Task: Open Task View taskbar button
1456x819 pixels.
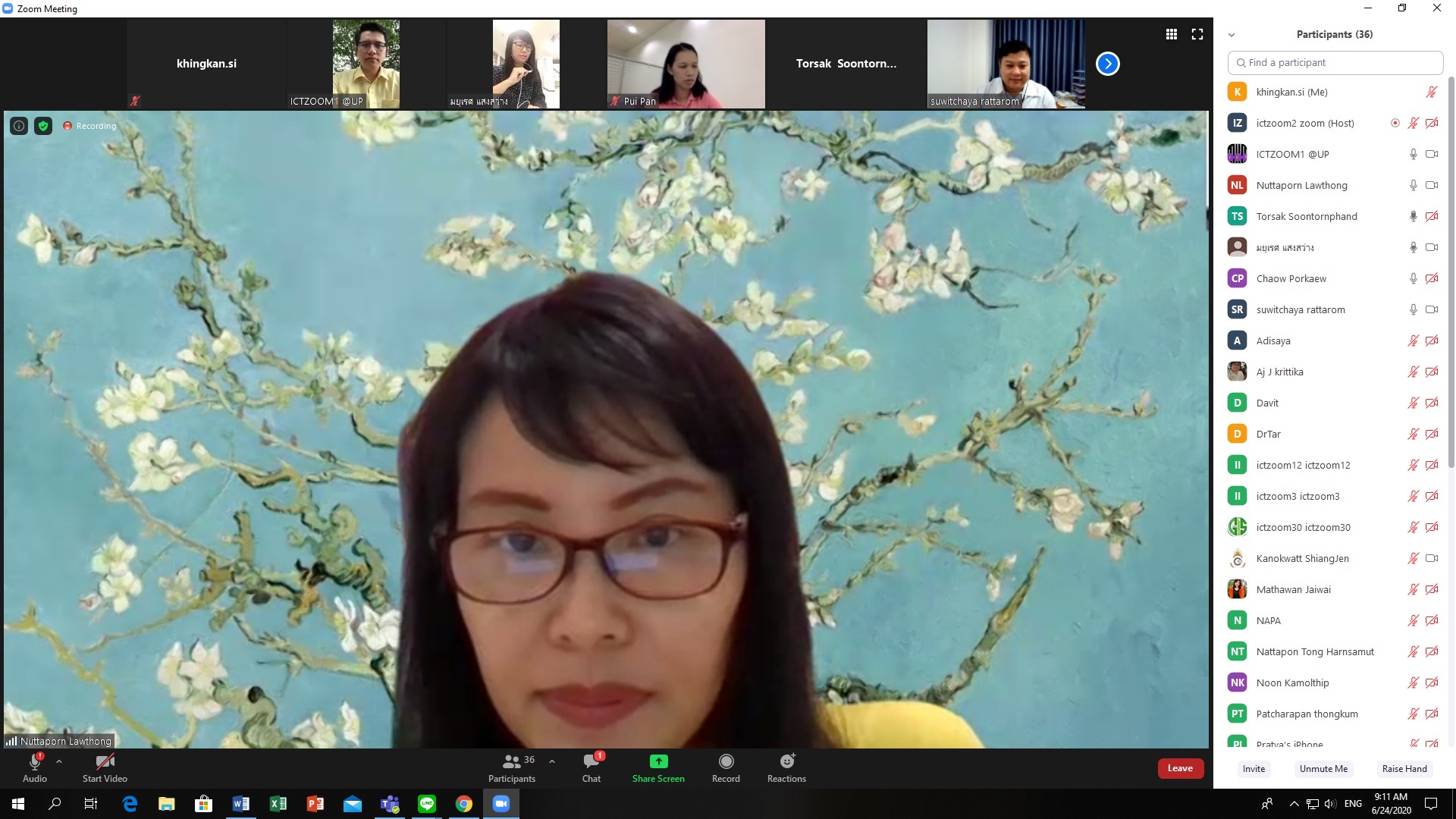Action: 91,804
